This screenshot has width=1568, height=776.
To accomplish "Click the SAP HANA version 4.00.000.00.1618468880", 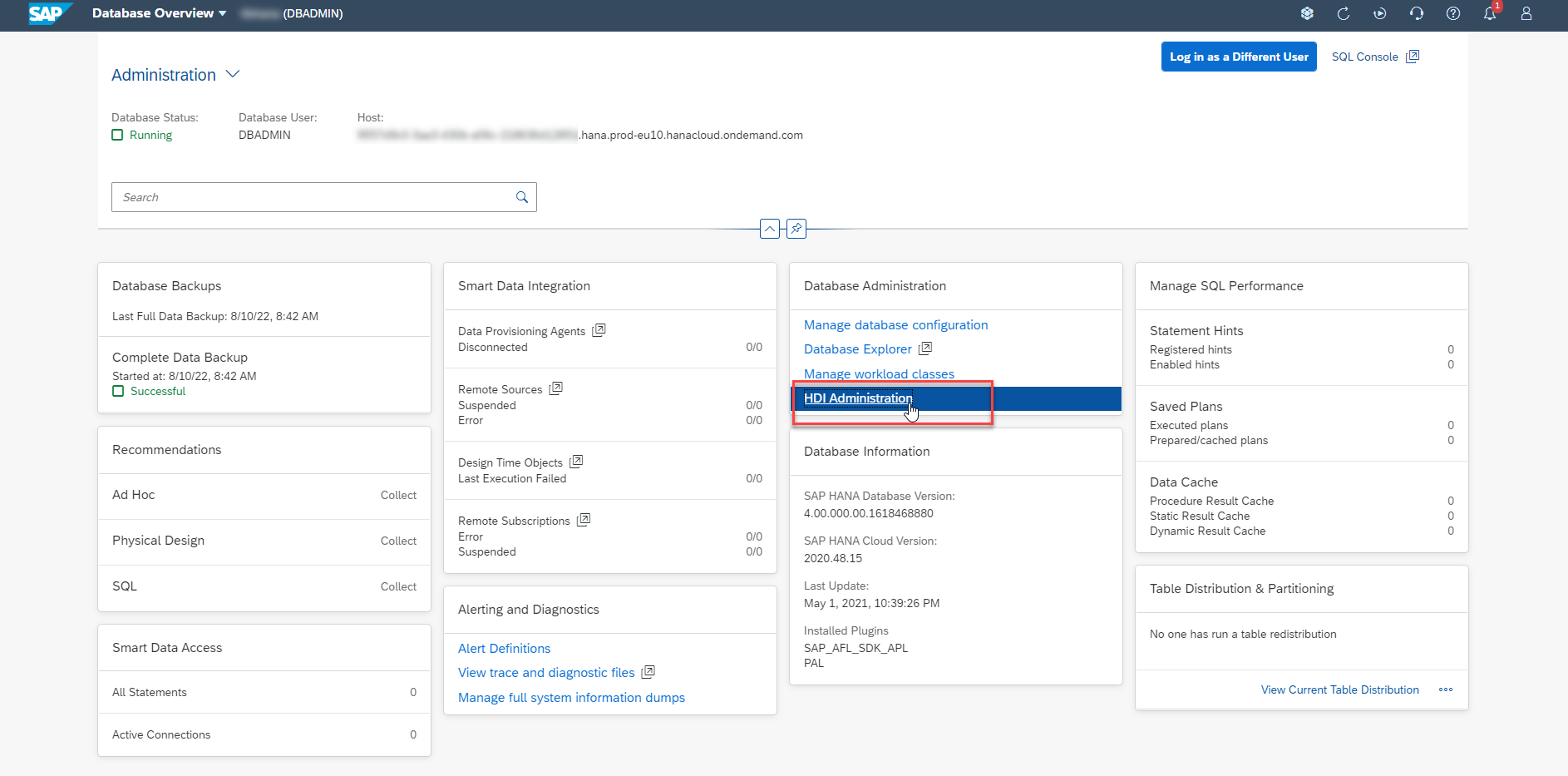I will tap(868, 513).
